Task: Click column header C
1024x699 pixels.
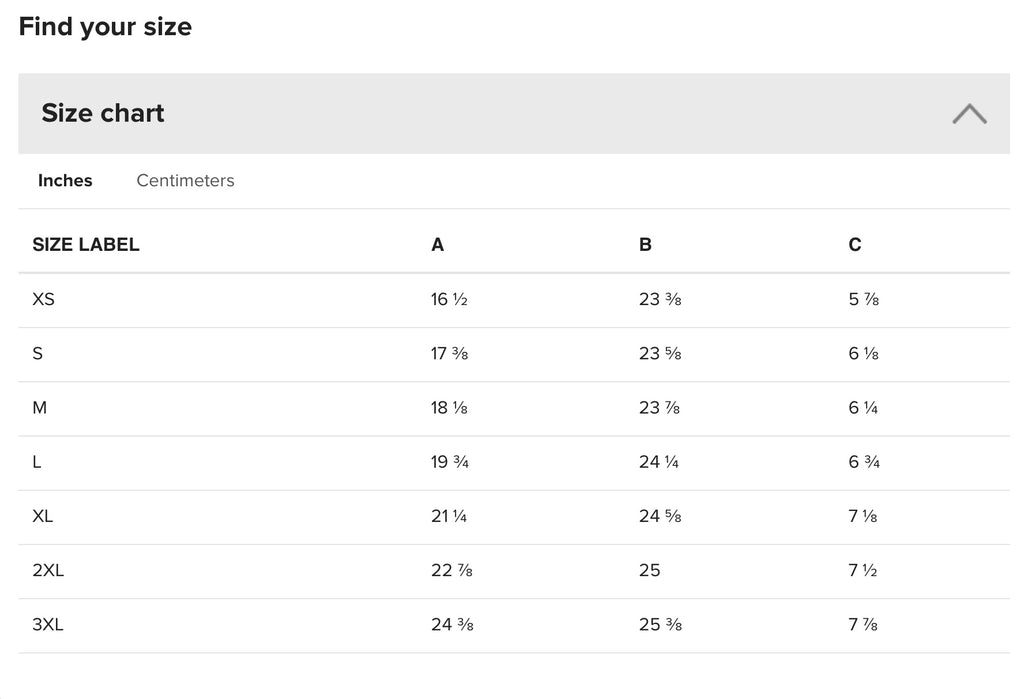Action: [x=855, y=244]
